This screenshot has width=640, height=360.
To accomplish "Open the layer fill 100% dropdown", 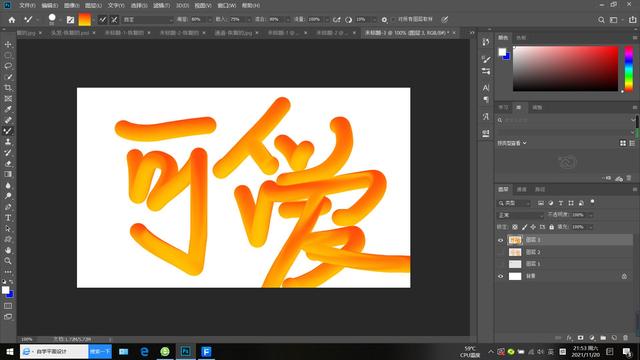I will click(590, 227).
